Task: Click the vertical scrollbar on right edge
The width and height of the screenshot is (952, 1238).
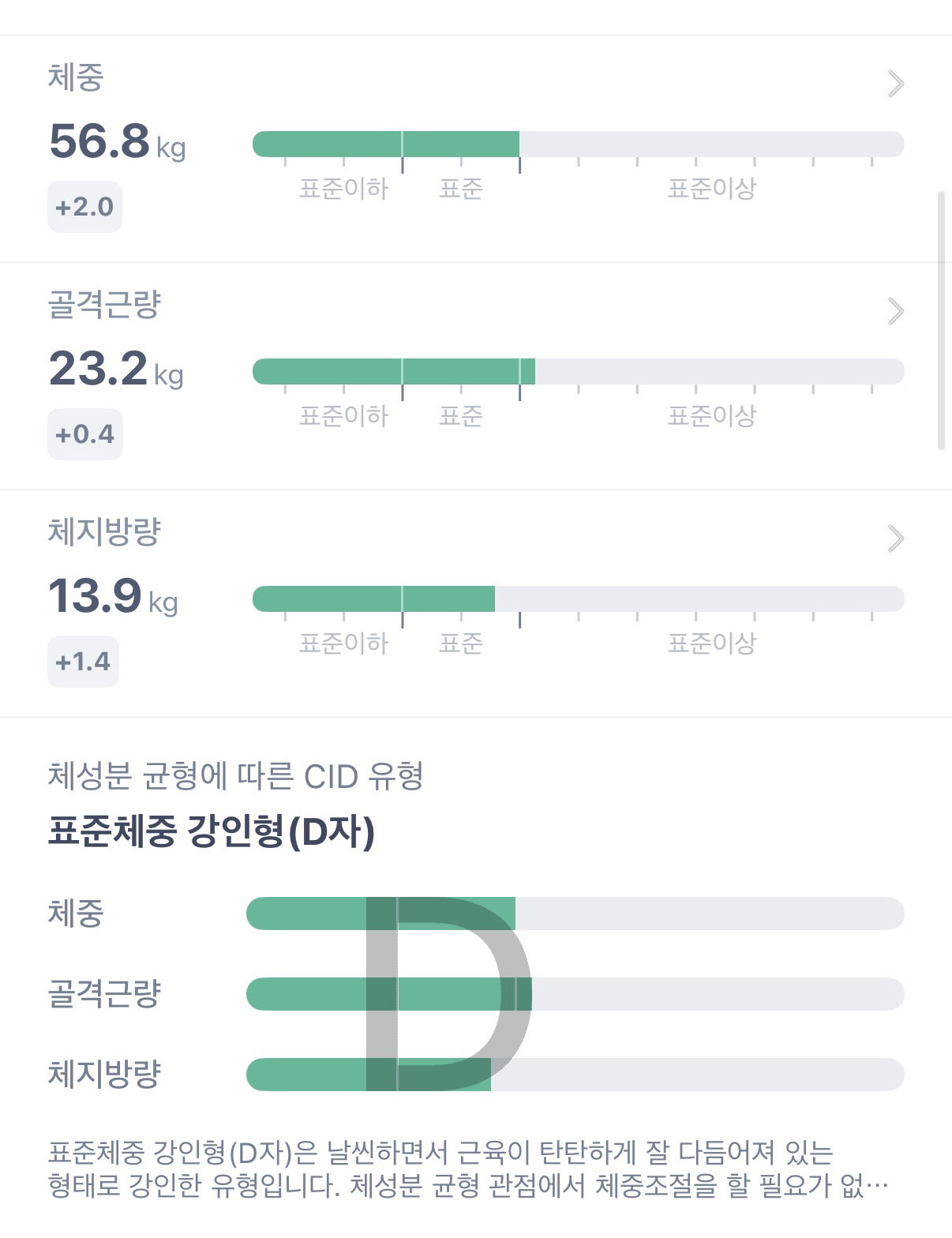Action: tap(941, 320)
